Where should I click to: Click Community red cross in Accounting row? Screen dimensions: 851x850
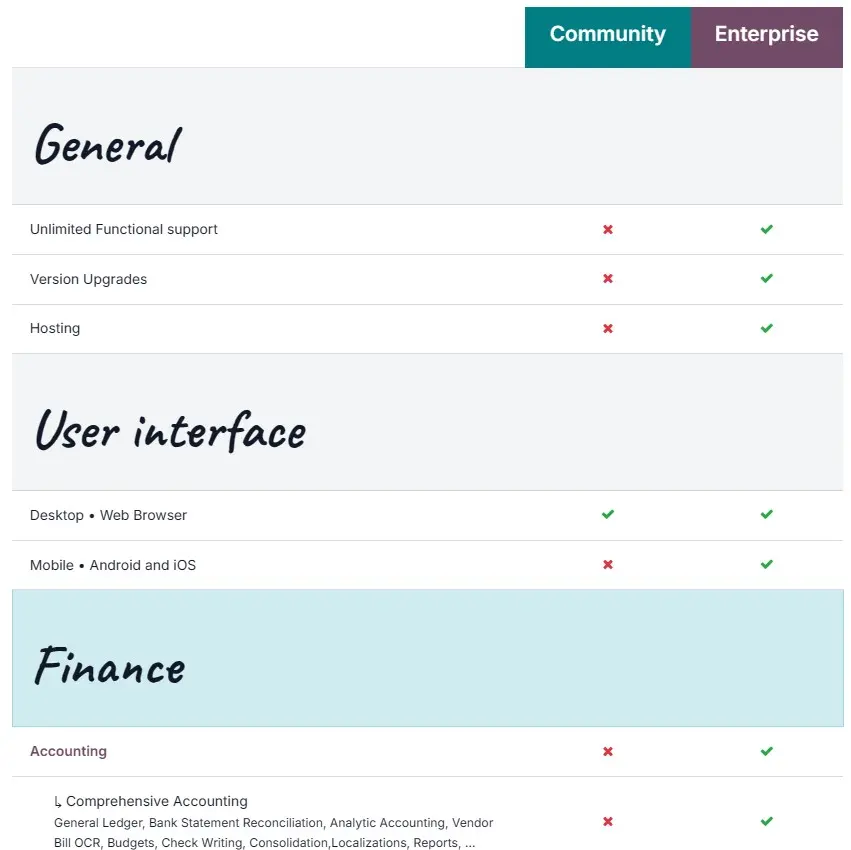pyautogui.click(x=607, y=751)
